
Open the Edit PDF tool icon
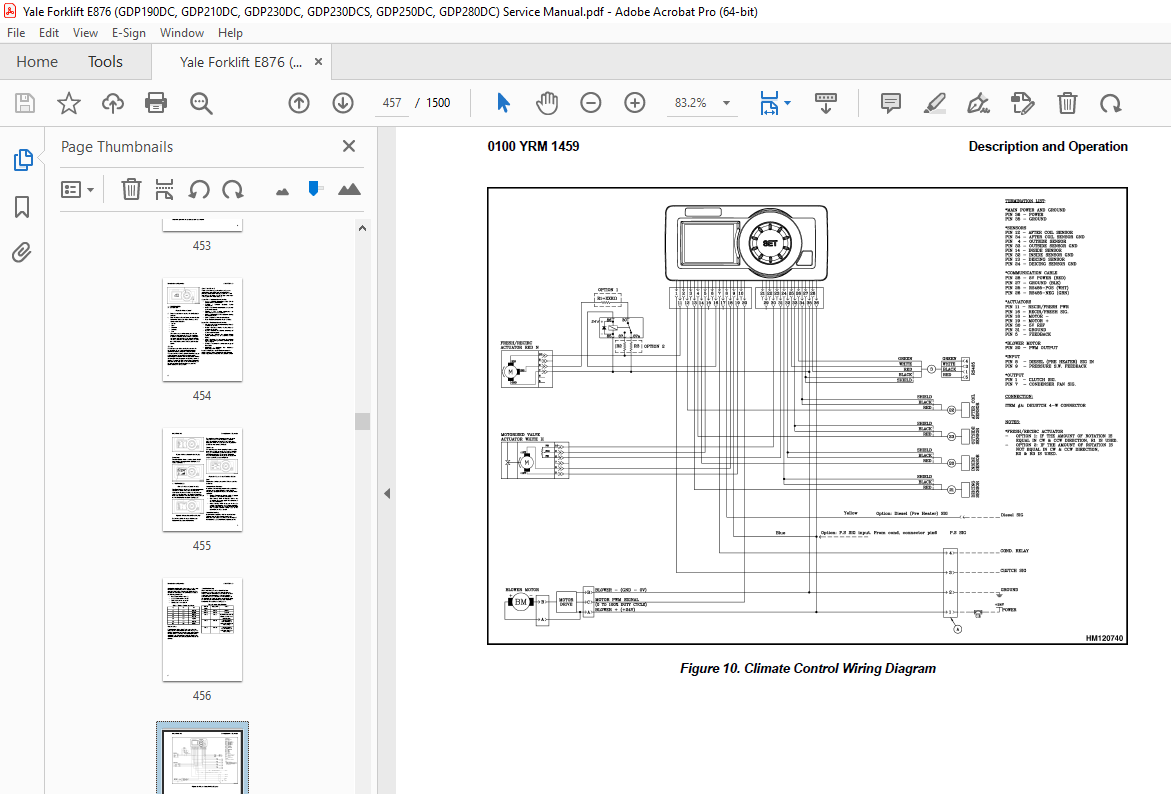[x=1022, y=103]
